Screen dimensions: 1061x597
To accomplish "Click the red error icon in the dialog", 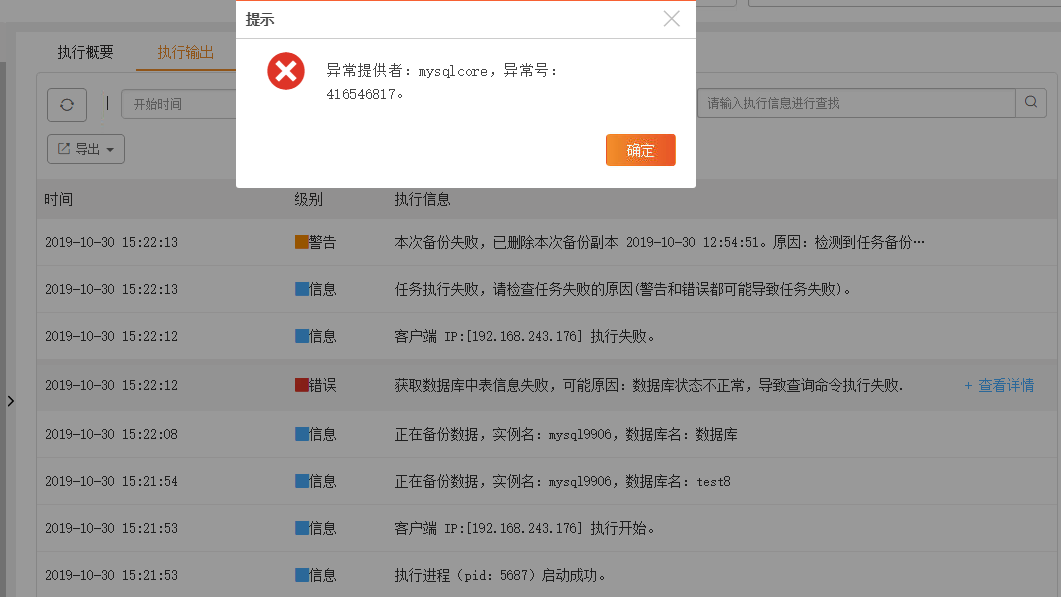I will click(x=286, y=71).
